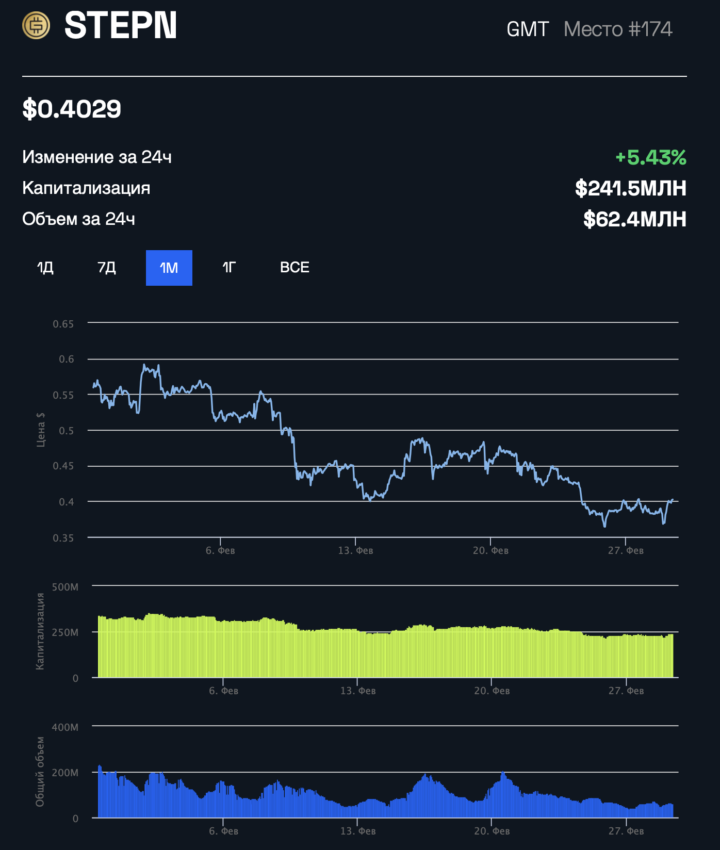
Task: Switch chart to 7Д range
Action: [x=106, y=267]
